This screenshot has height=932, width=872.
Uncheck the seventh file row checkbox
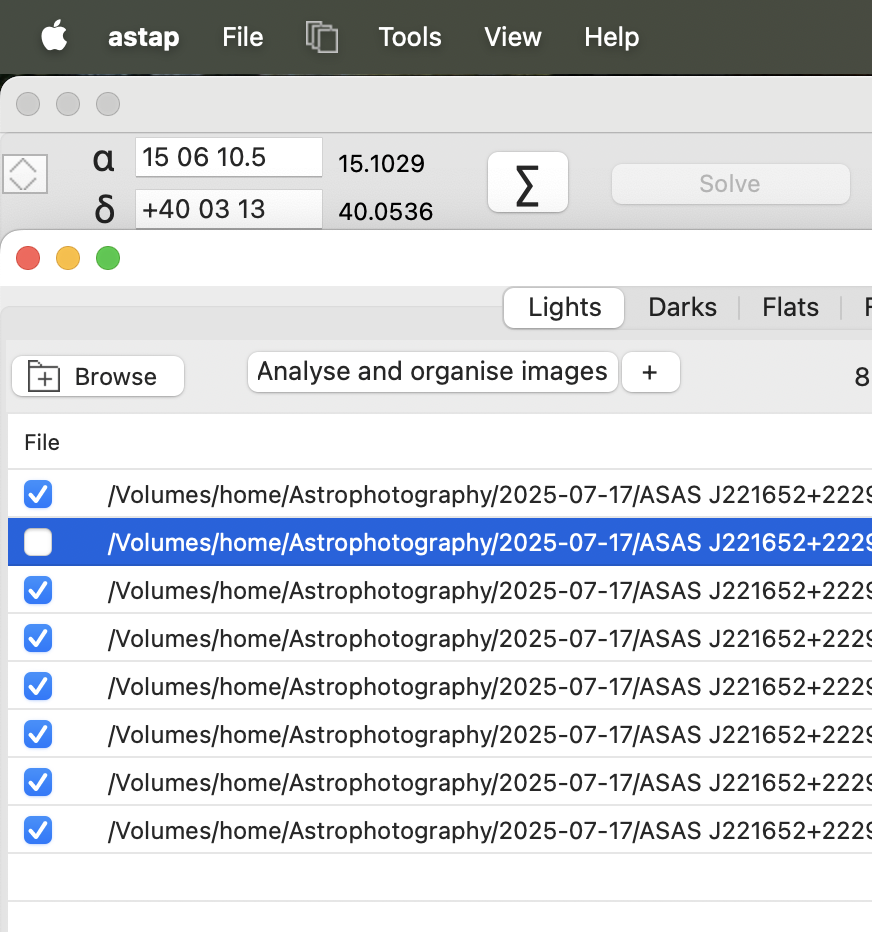(x=38, y=782)
